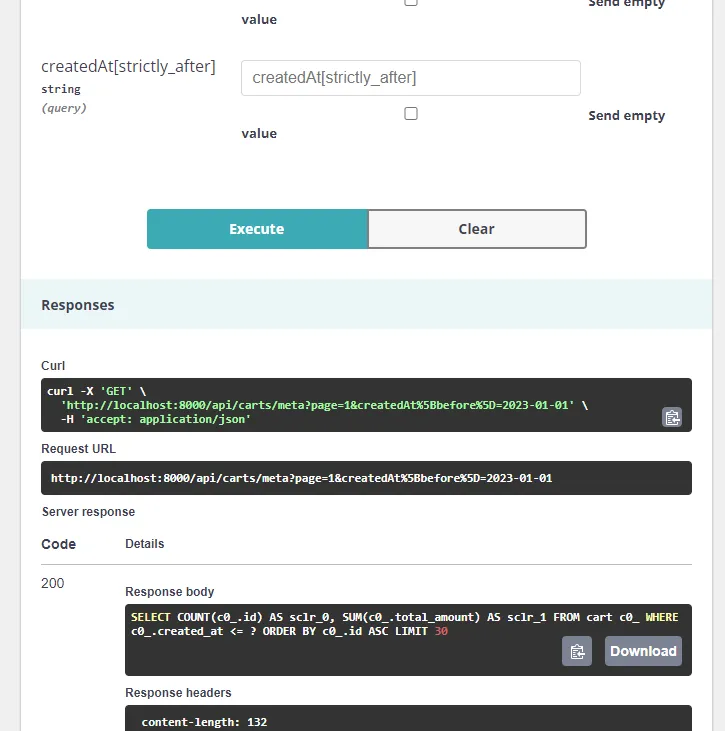Click the Response body label
The width and height of the screenshot is (725, 731).
[x=170, y=592]
